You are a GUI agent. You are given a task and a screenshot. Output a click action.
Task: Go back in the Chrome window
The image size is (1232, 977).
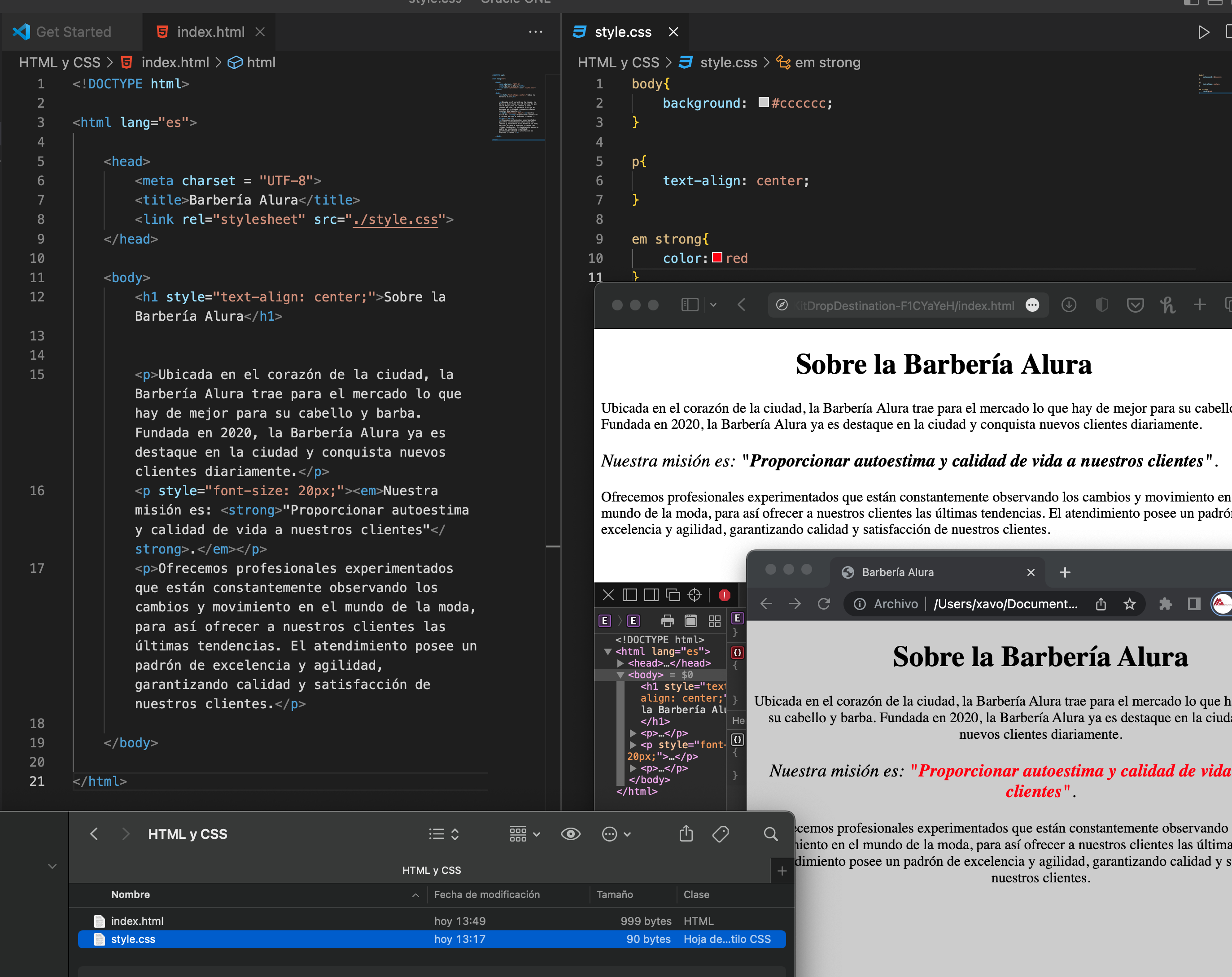tap(766, 603)
